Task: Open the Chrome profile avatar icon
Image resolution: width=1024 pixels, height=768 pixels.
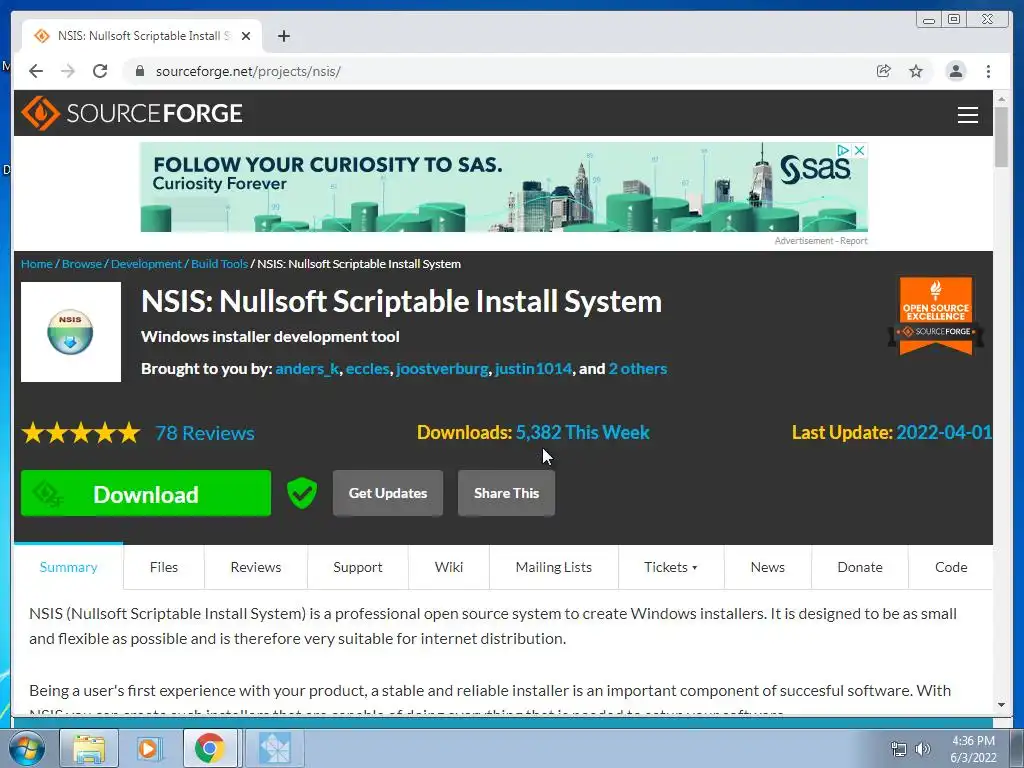Action: 955,71
